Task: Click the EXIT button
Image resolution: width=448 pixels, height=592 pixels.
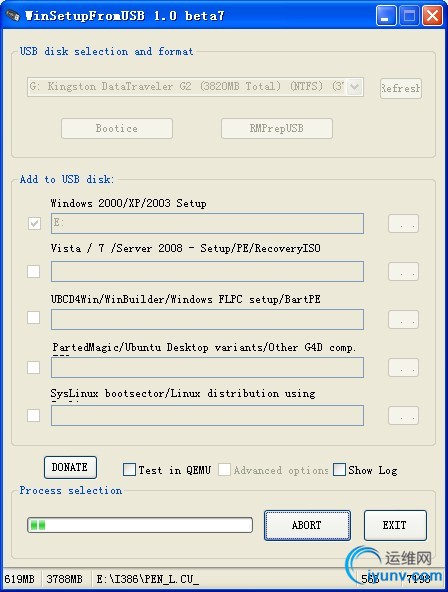Action: click(395, 525)
